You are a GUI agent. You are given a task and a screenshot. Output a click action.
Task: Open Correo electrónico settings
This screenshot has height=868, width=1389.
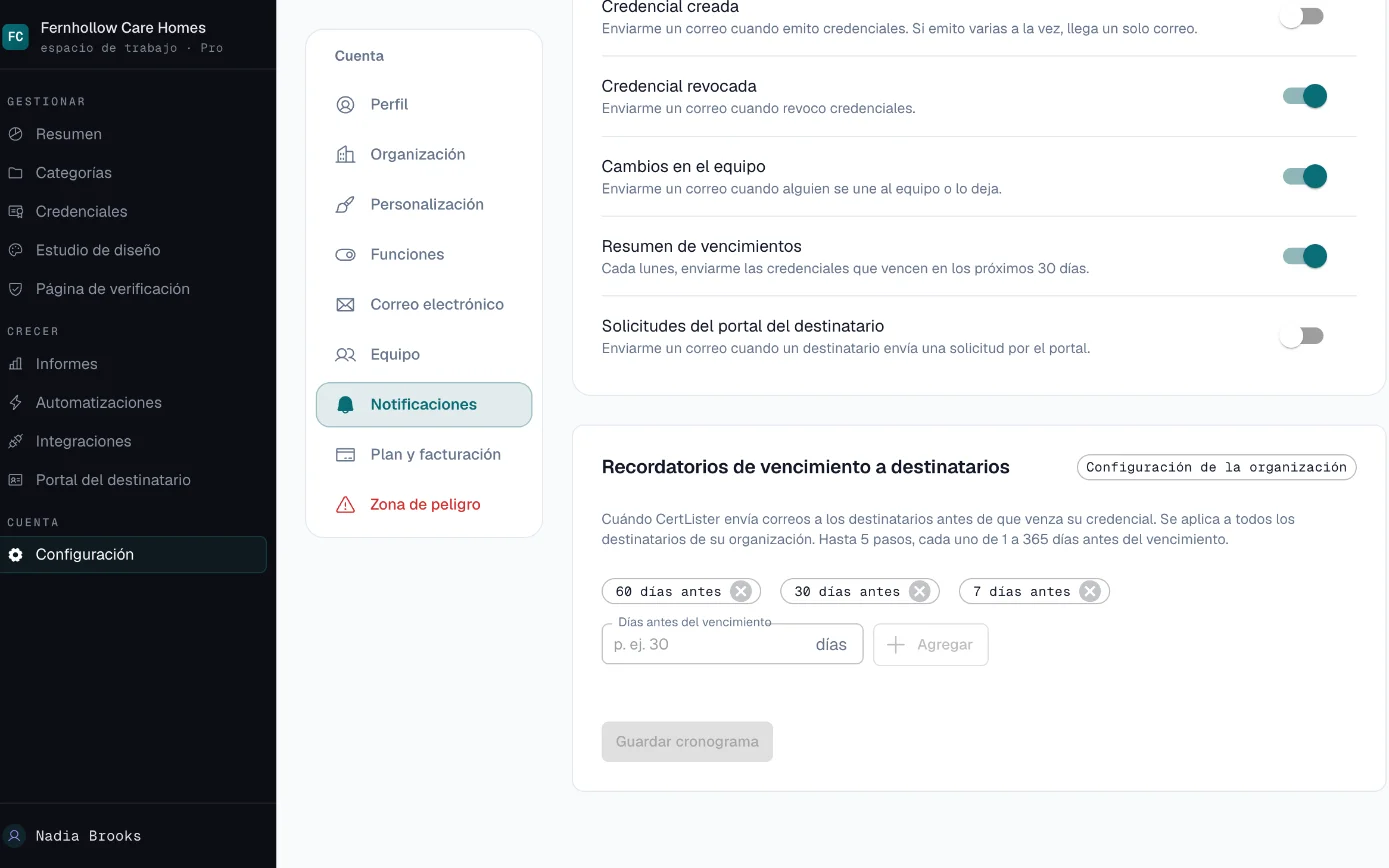[x=424, y=305]
